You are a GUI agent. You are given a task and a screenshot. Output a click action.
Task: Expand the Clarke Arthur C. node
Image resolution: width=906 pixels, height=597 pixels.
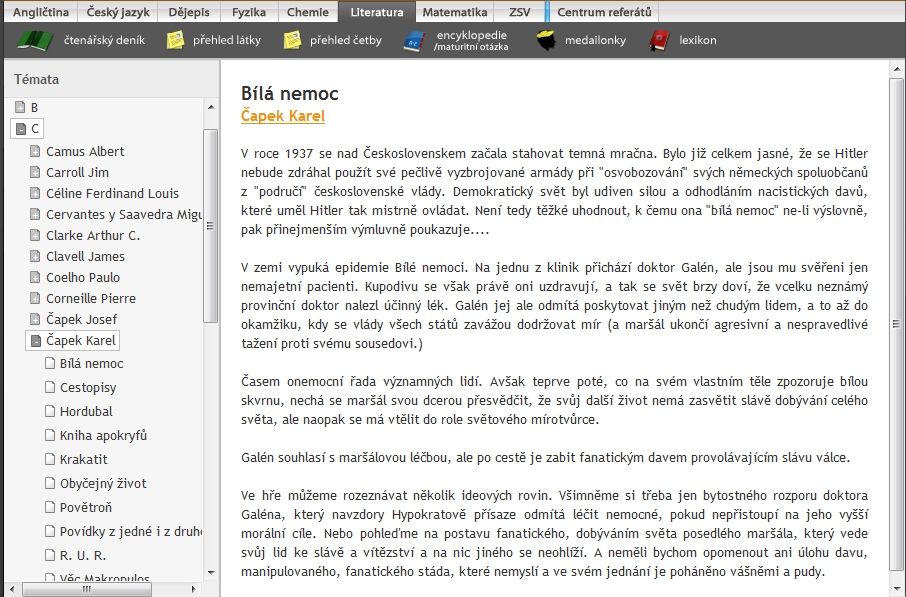coord(35,235)
